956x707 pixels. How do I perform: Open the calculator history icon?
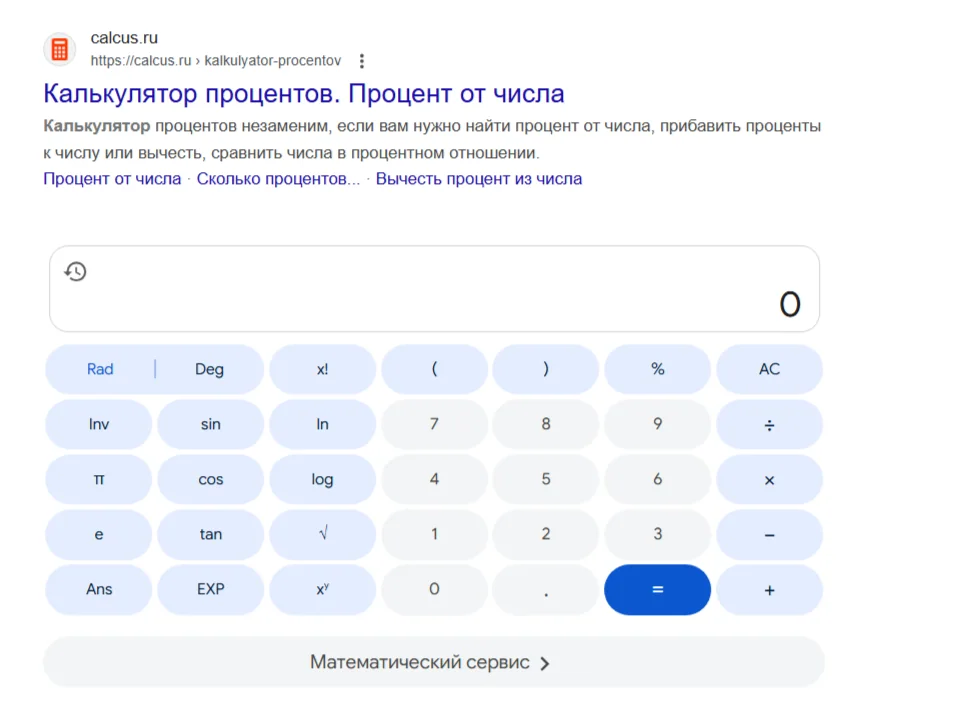click(76, 271)
